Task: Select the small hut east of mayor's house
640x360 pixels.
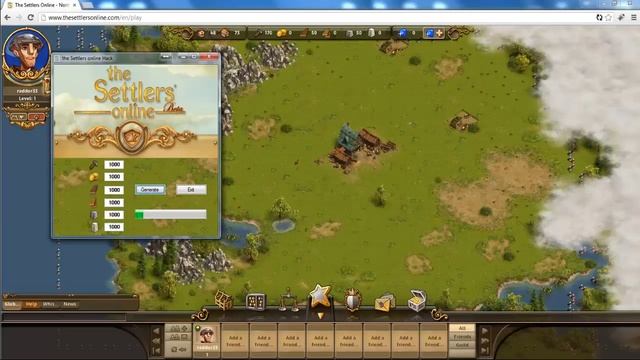Action: (464, 121)
